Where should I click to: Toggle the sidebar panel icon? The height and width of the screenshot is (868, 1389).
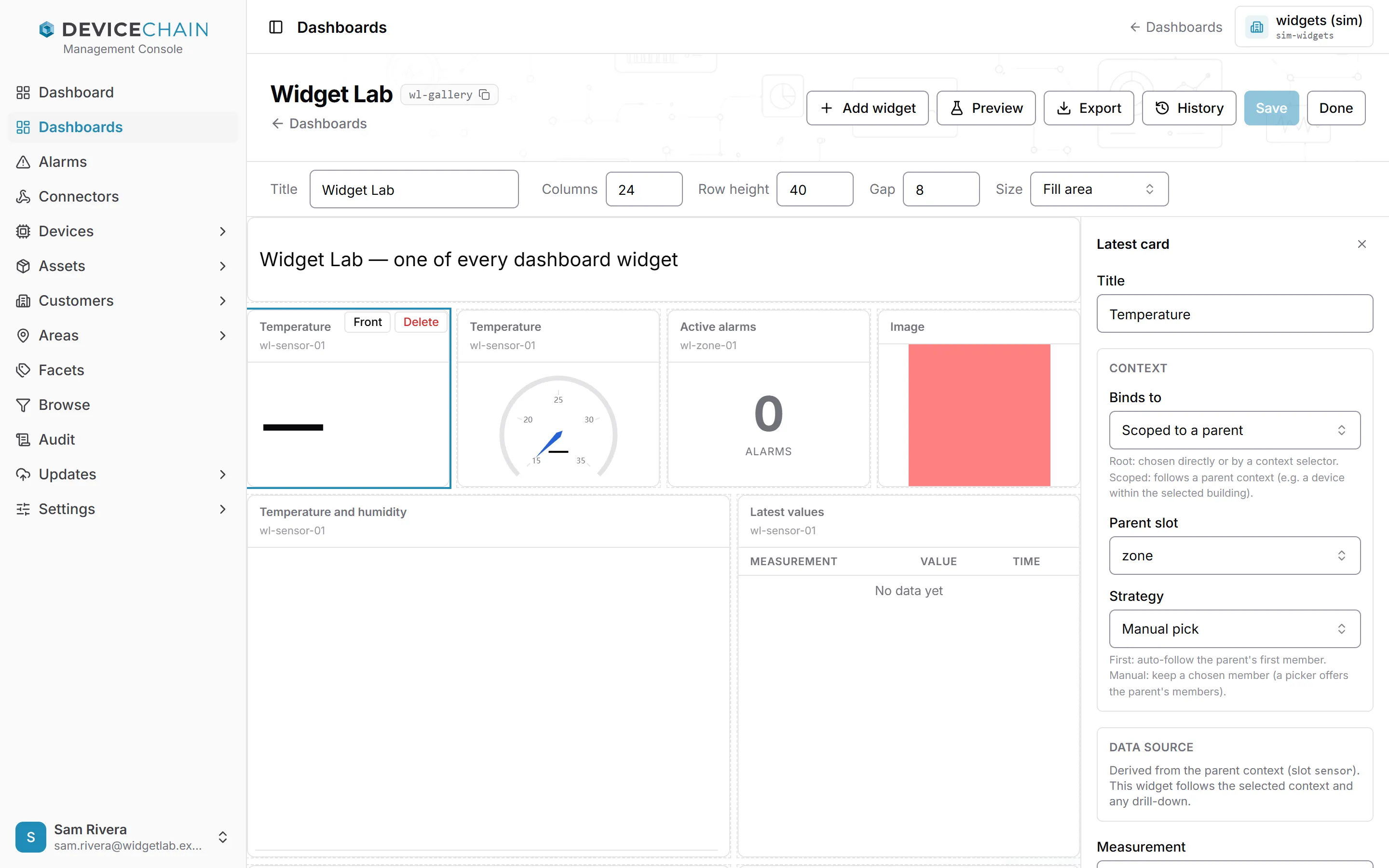[x=275, y=27]
